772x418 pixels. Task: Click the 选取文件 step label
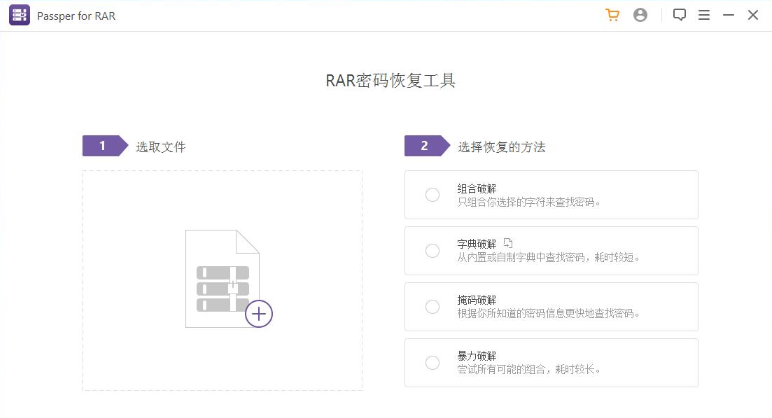tap(161, 147)
